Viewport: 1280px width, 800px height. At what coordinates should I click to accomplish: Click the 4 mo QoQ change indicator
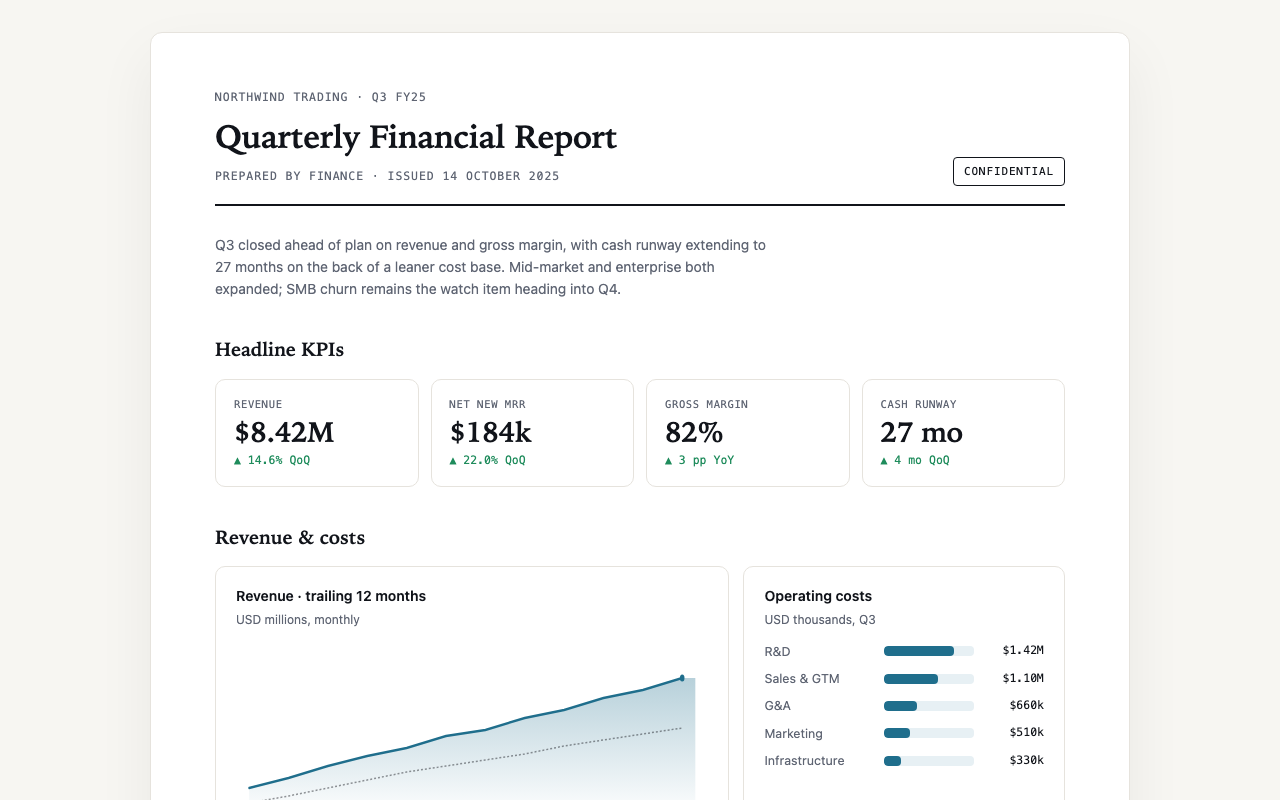click(915, 460)
